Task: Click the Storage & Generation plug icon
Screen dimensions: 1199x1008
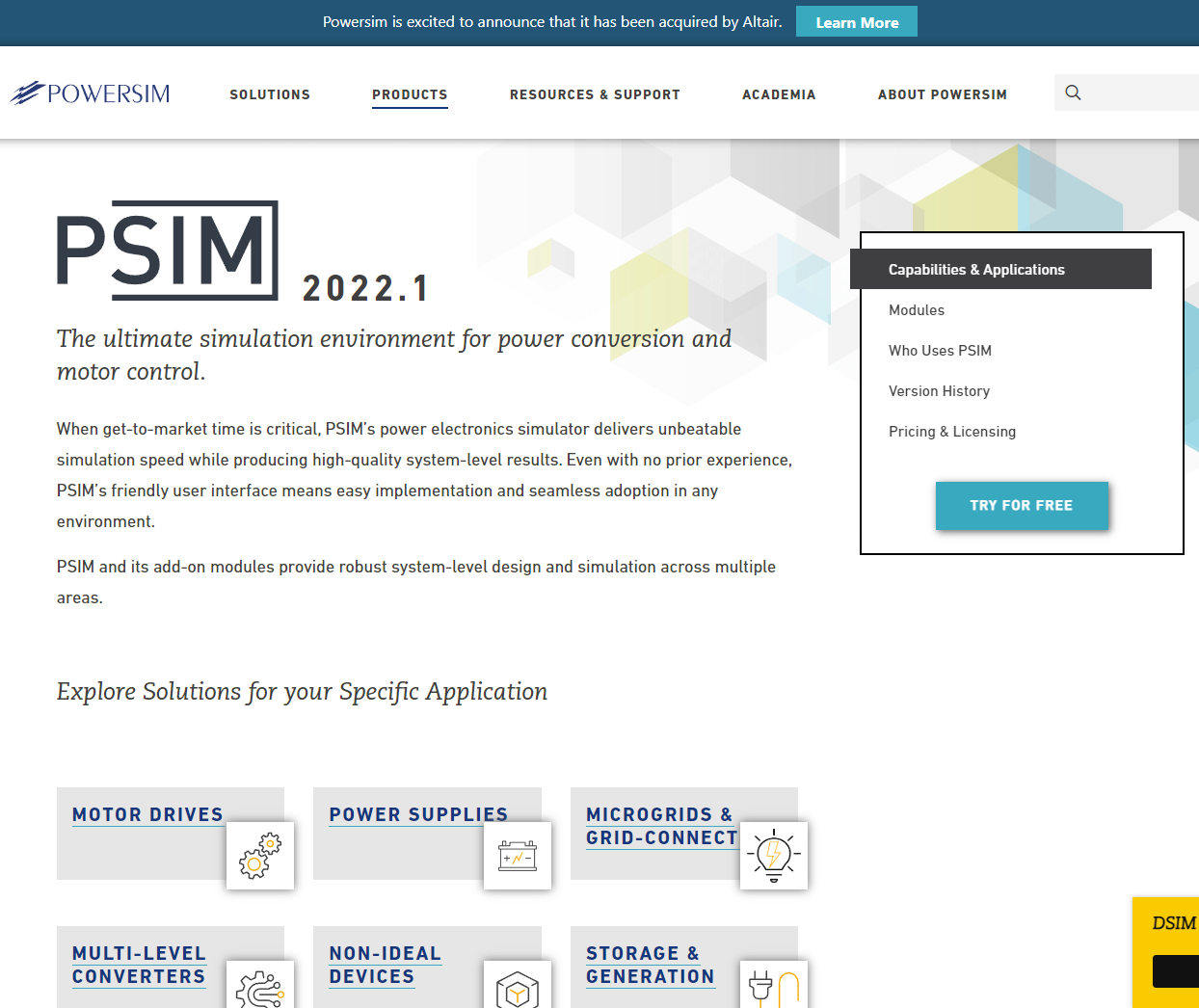Action: pos(774,985)
